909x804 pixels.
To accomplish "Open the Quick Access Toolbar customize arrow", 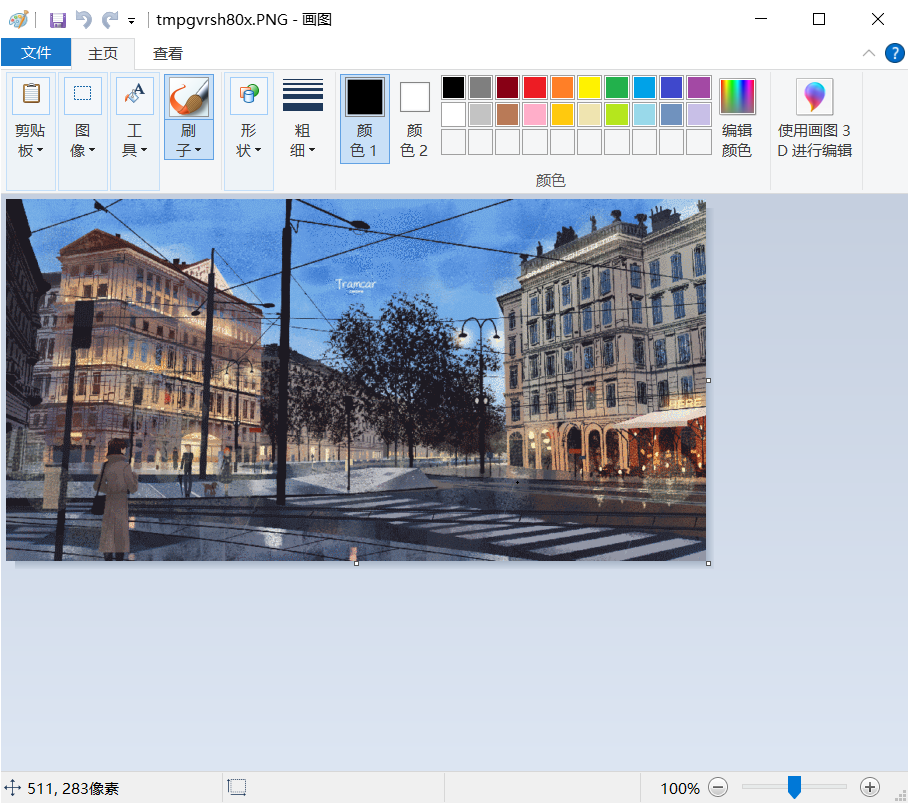I will (x=132, y=21).
